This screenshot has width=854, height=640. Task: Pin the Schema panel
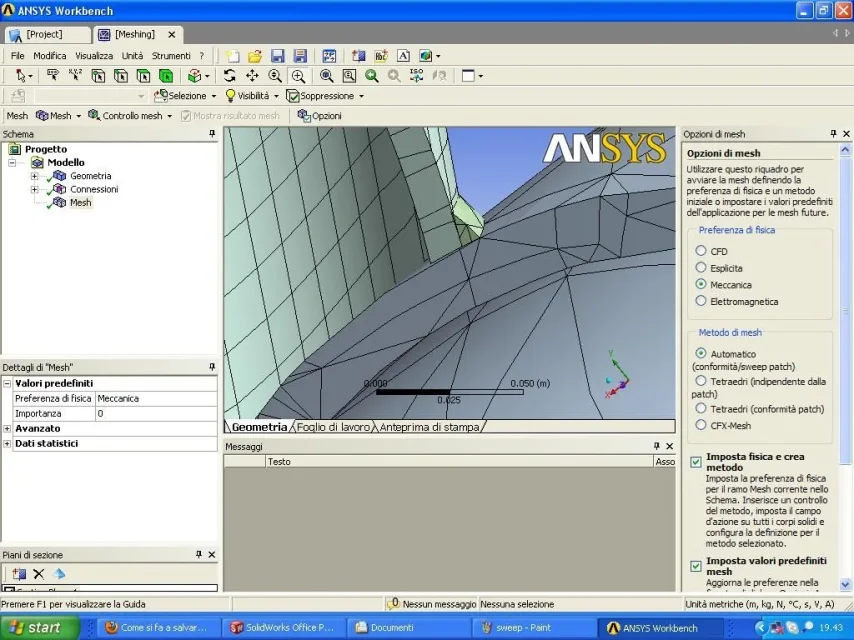tap(212, 133)
